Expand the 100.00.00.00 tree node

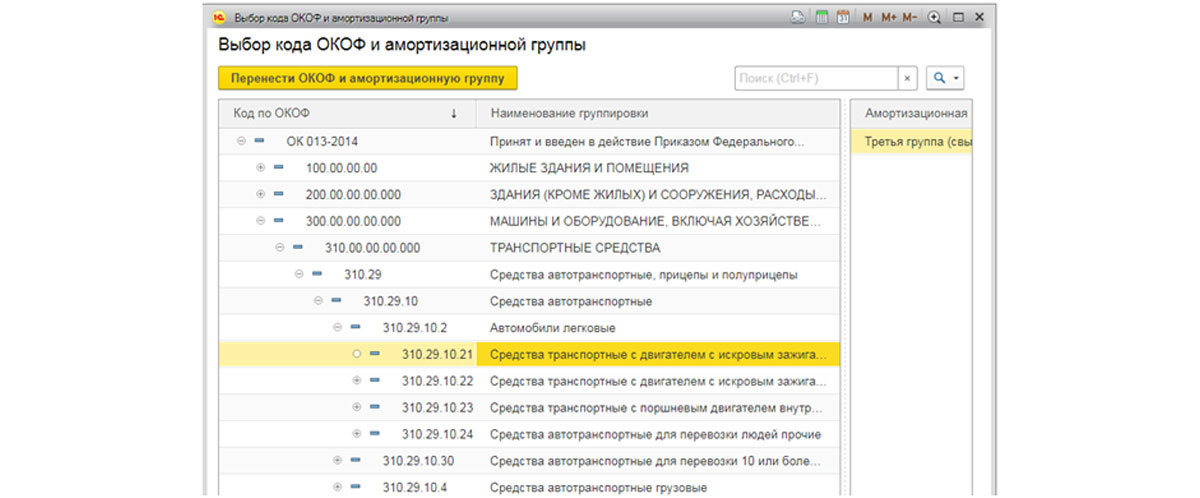[x=261, y=167]
